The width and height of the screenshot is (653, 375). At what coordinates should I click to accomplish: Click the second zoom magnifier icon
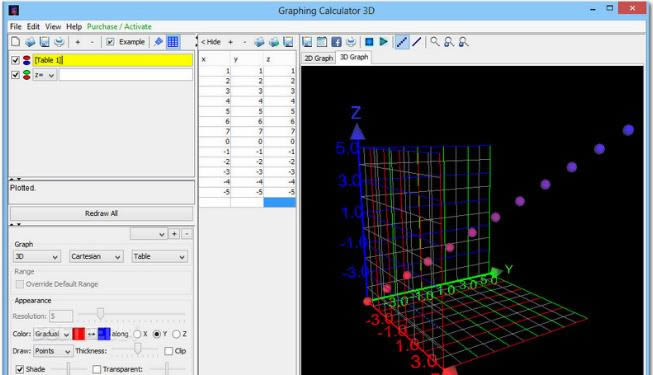pyautogui.click(x=449, y=42)
